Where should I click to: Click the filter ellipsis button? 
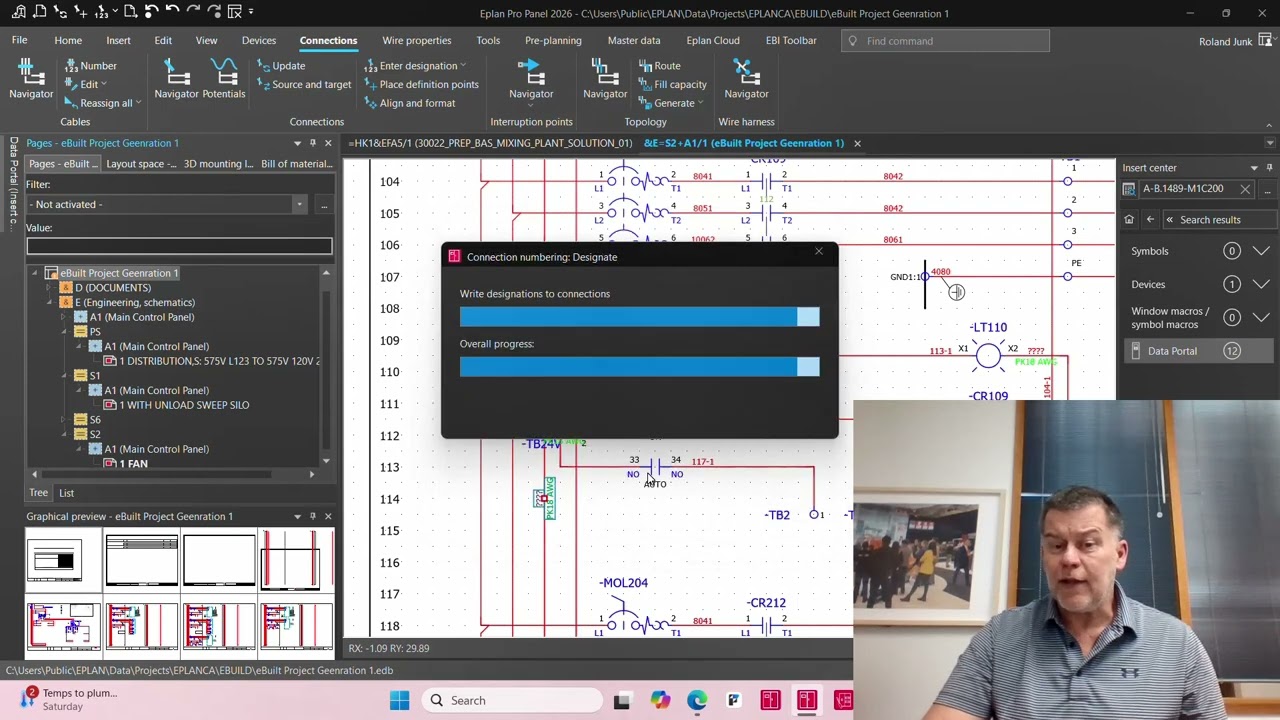(323, 205)
